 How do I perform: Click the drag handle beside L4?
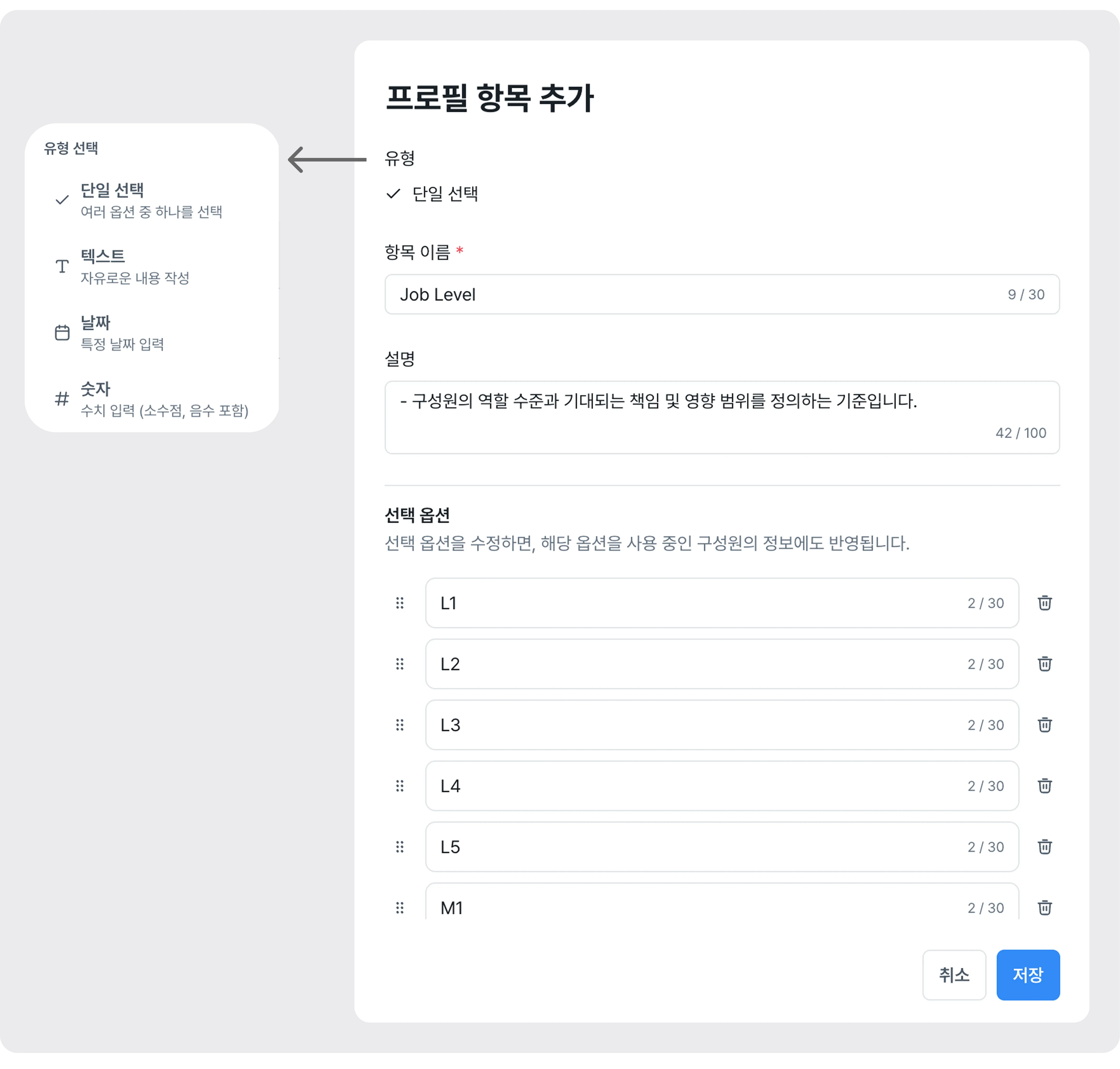(400, 786)
